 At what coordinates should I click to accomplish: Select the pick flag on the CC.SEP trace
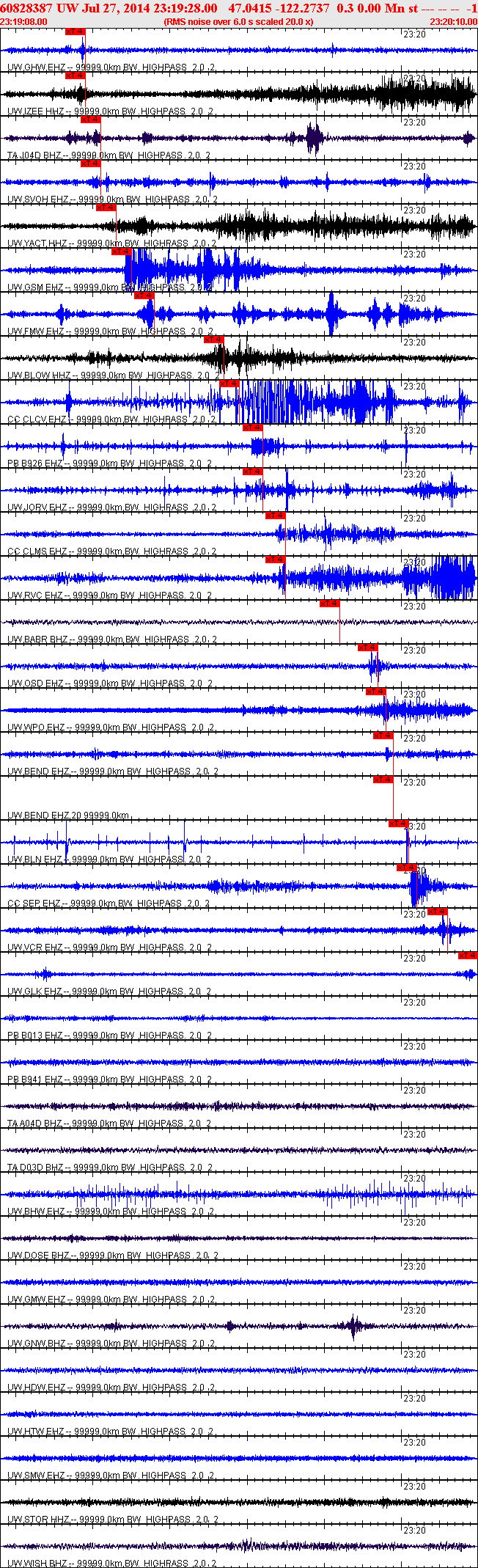point(407,868)
